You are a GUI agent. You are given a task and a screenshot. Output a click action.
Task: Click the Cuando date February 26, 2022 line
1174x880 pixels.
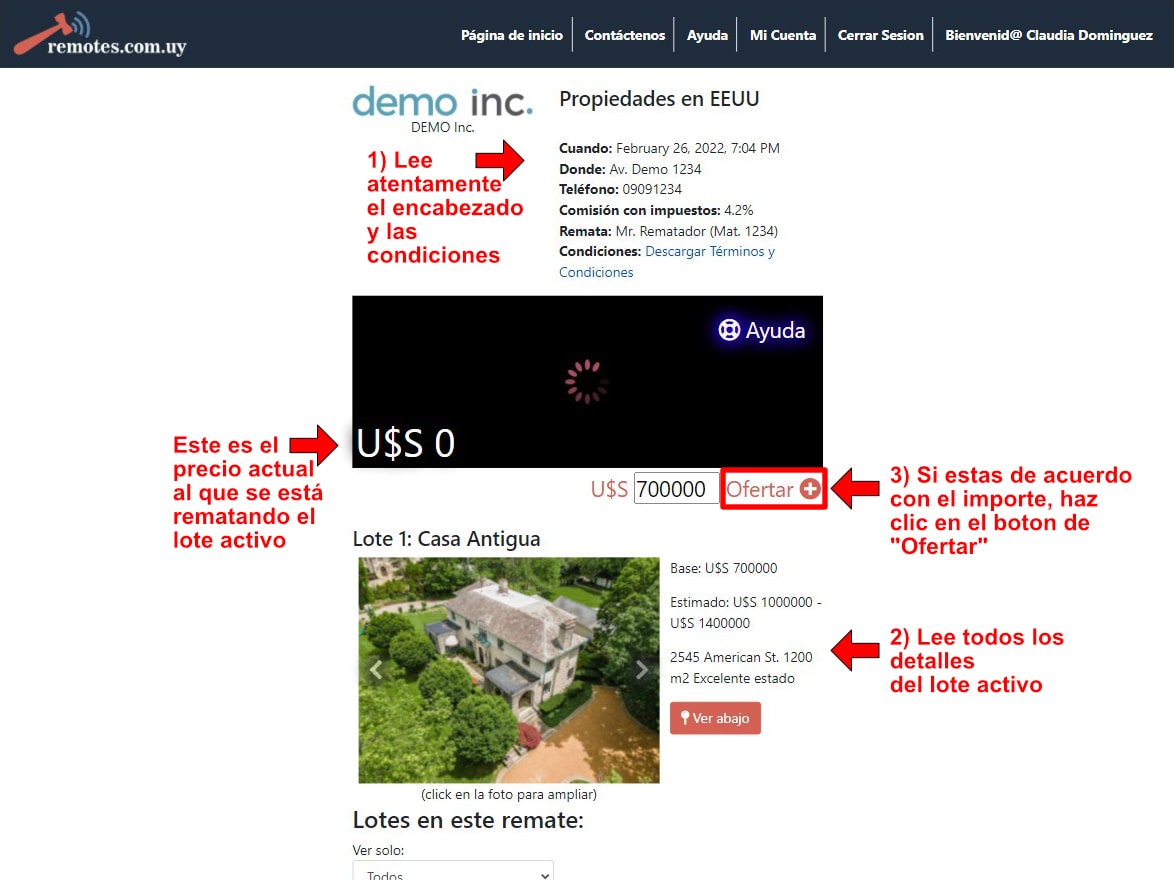click(x=669, y=148)
